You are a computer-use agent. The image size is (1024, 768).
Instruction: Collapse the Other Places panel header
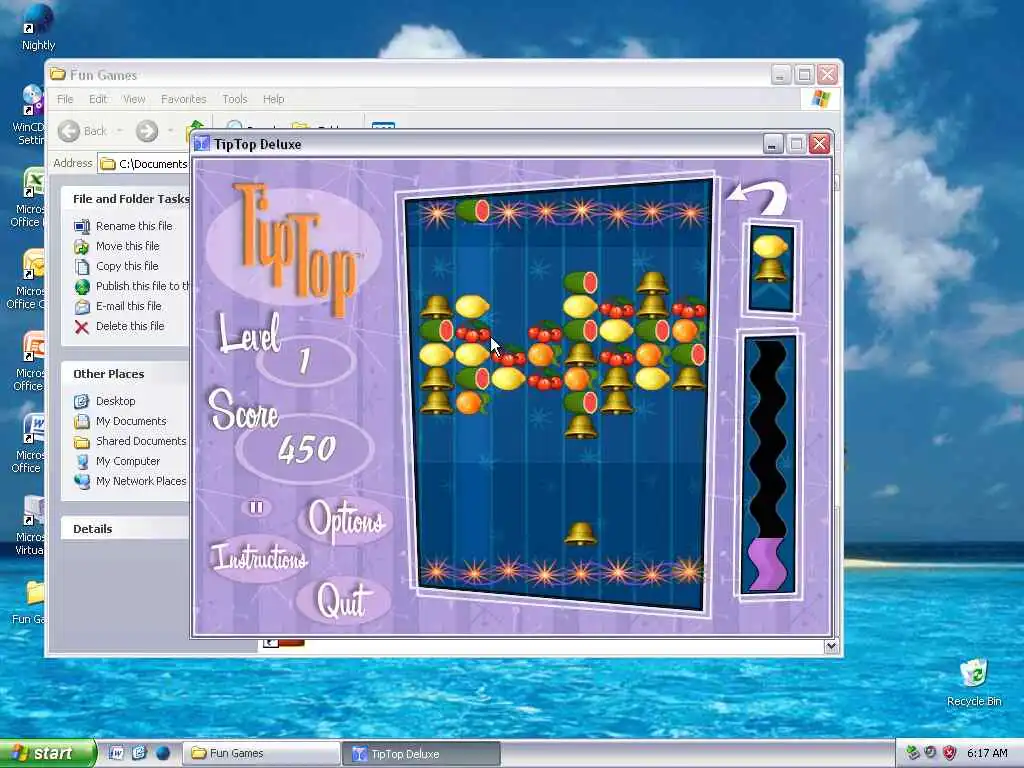(125, 374)
